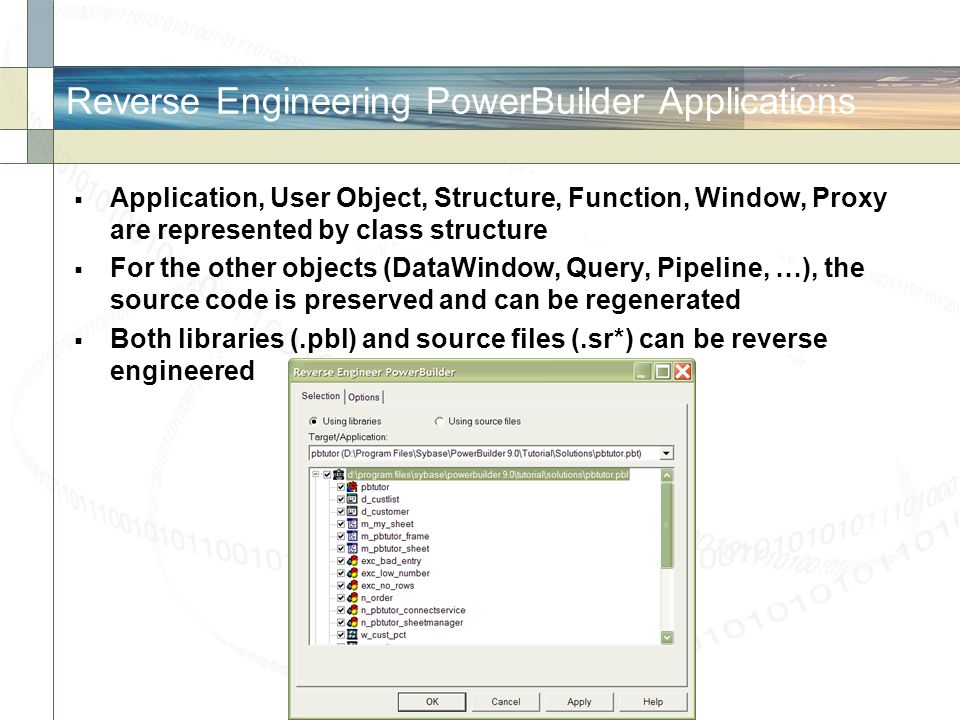Viewport: 960px width, 720px height.
Task: Select the highlighted pbtutor.pbl path row
Action: coord(488,474)
